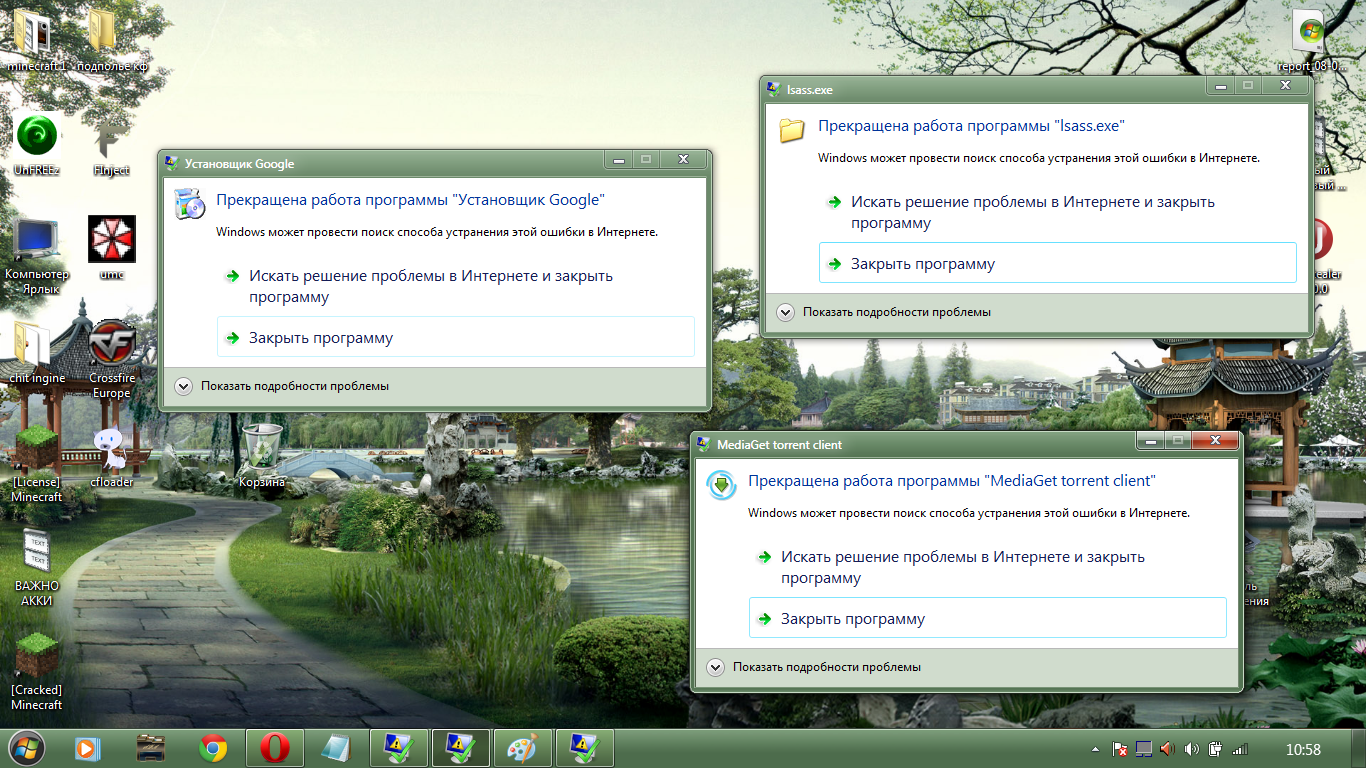Launch Windows Media Player from taskbar
This screenshot has width=1369, height=776.
tap(88, 748)
